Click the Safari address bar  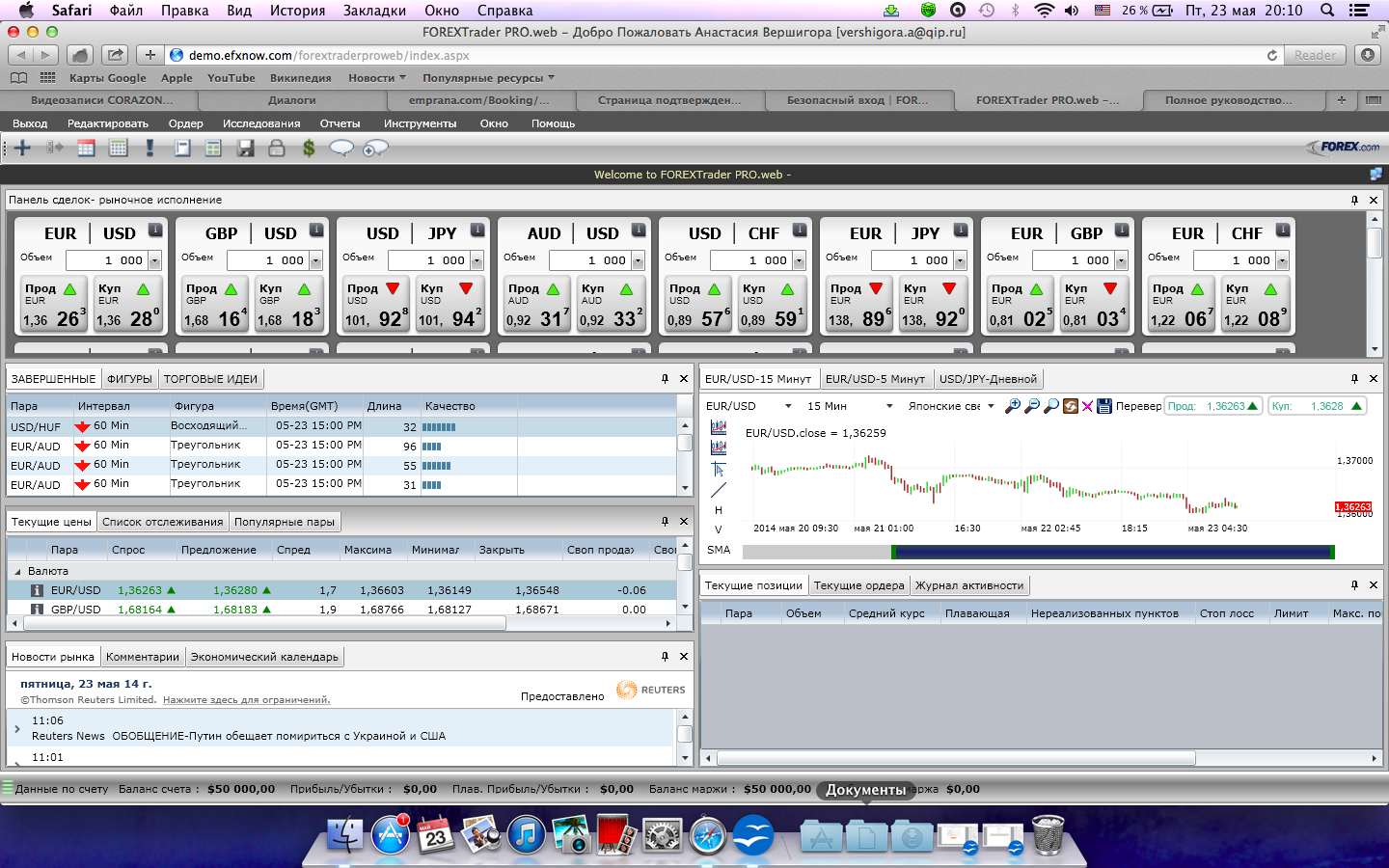click(x=724, y=55)
